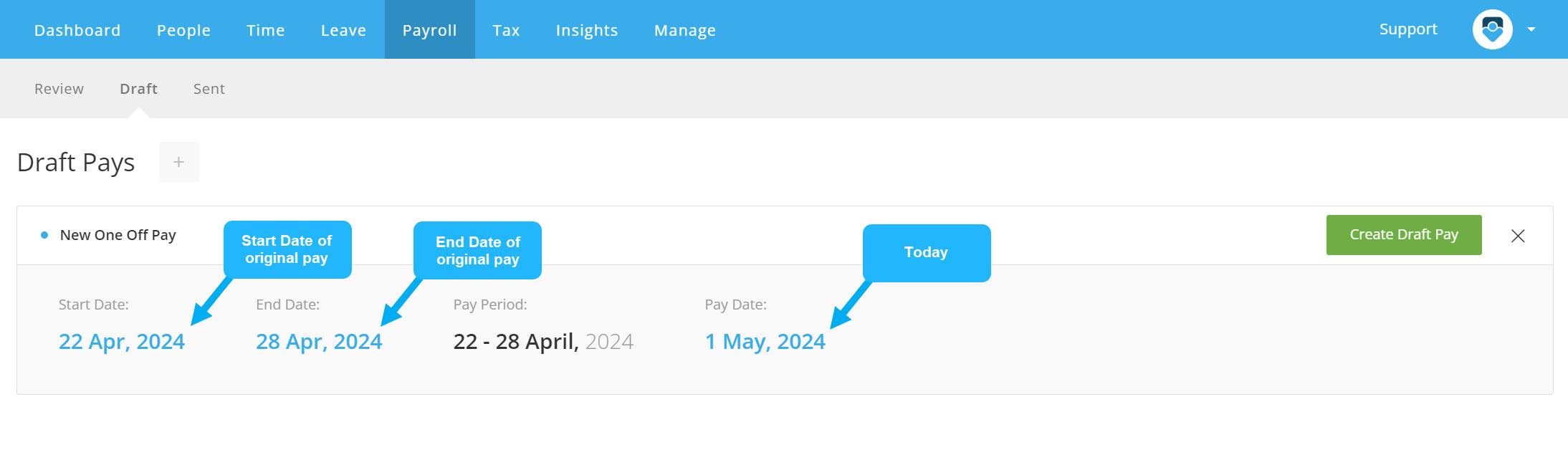Go to the People section

(183, 30)
